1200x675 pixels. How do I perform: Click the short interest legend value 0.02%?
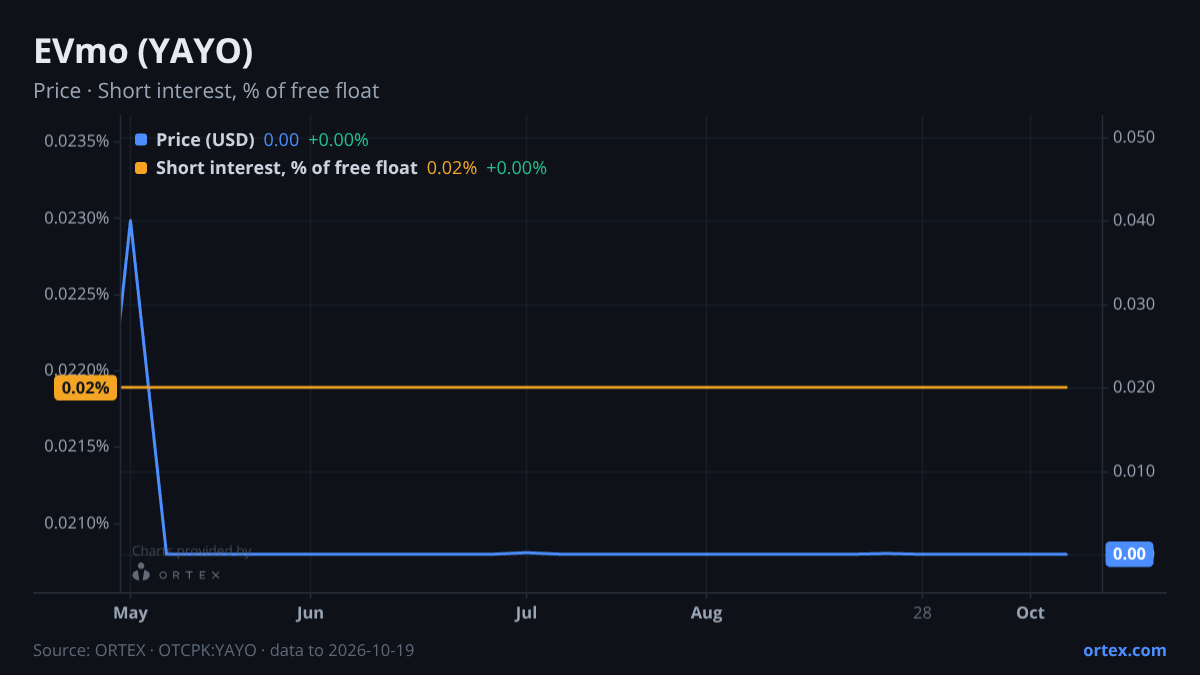click(452, 168)
